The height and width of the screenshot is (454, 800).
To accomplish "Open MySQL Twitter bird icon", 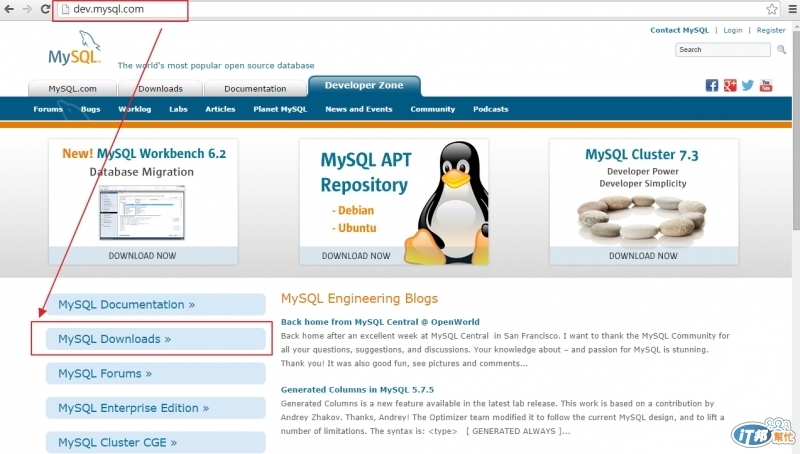I will [x=748, y=85].
